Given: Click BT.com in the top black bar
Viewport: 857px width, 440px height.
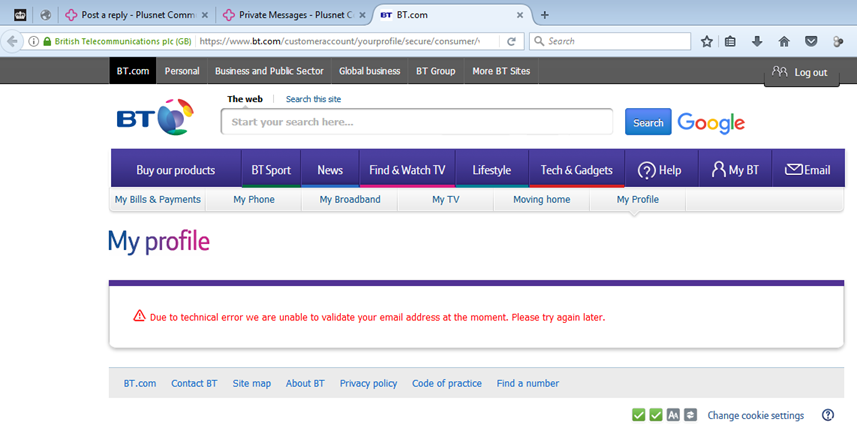Looking at the screenshot, I should (133, 71).
